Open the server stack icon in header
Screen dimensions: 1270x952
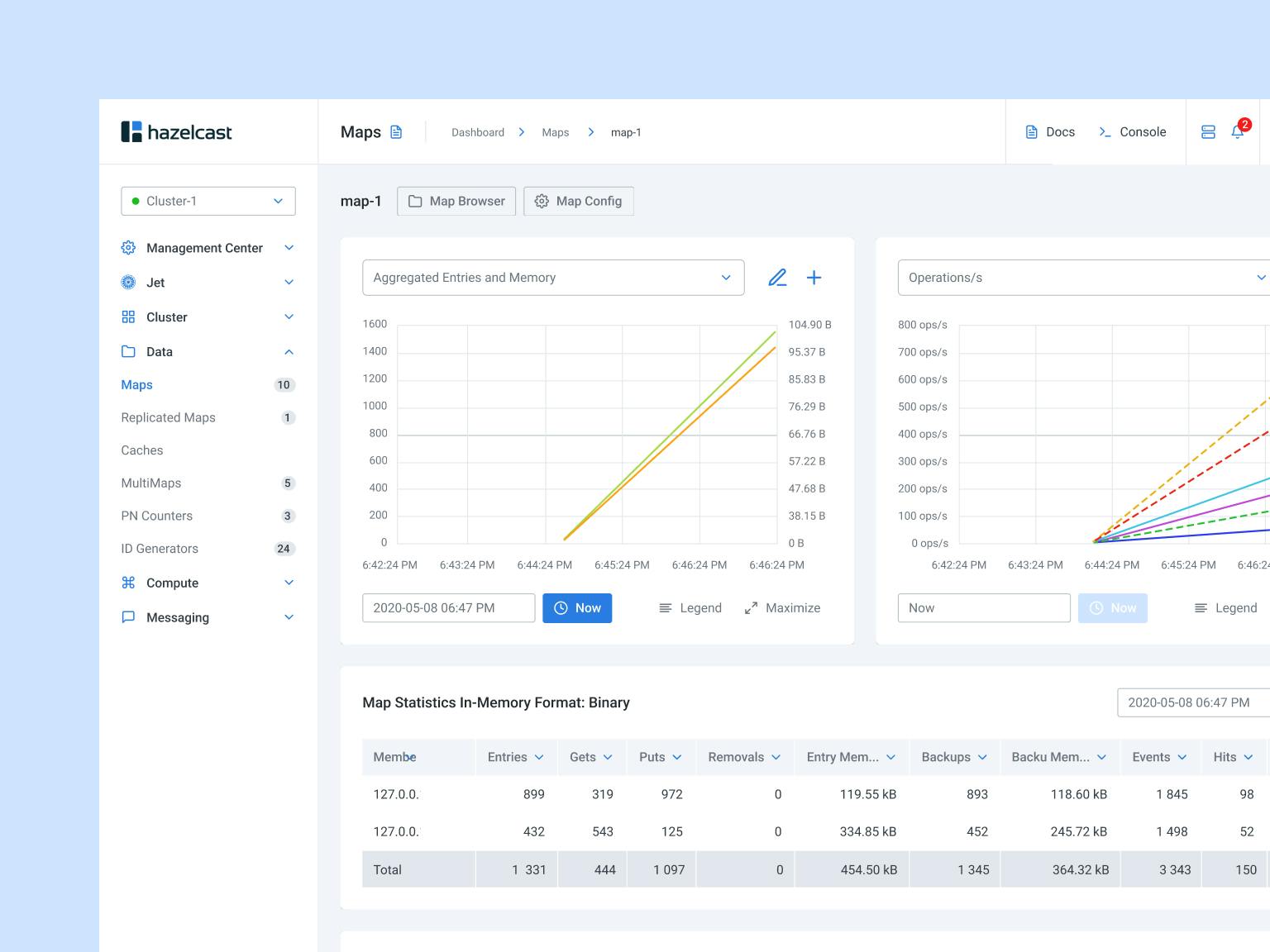pos(1208,132)
